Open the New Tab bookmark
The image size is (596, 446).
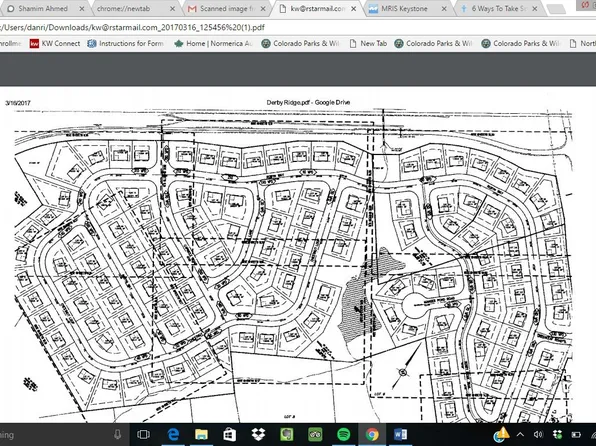[x=368, y=43]
